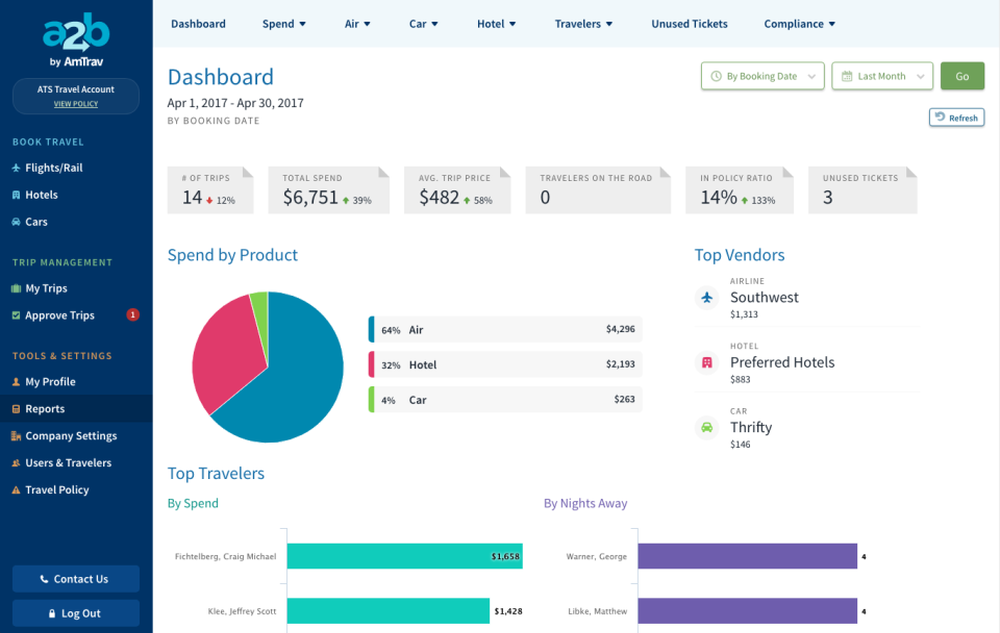Click the Cars icon in sidebar
1000x633 pixels.
(x=16, y=222)
